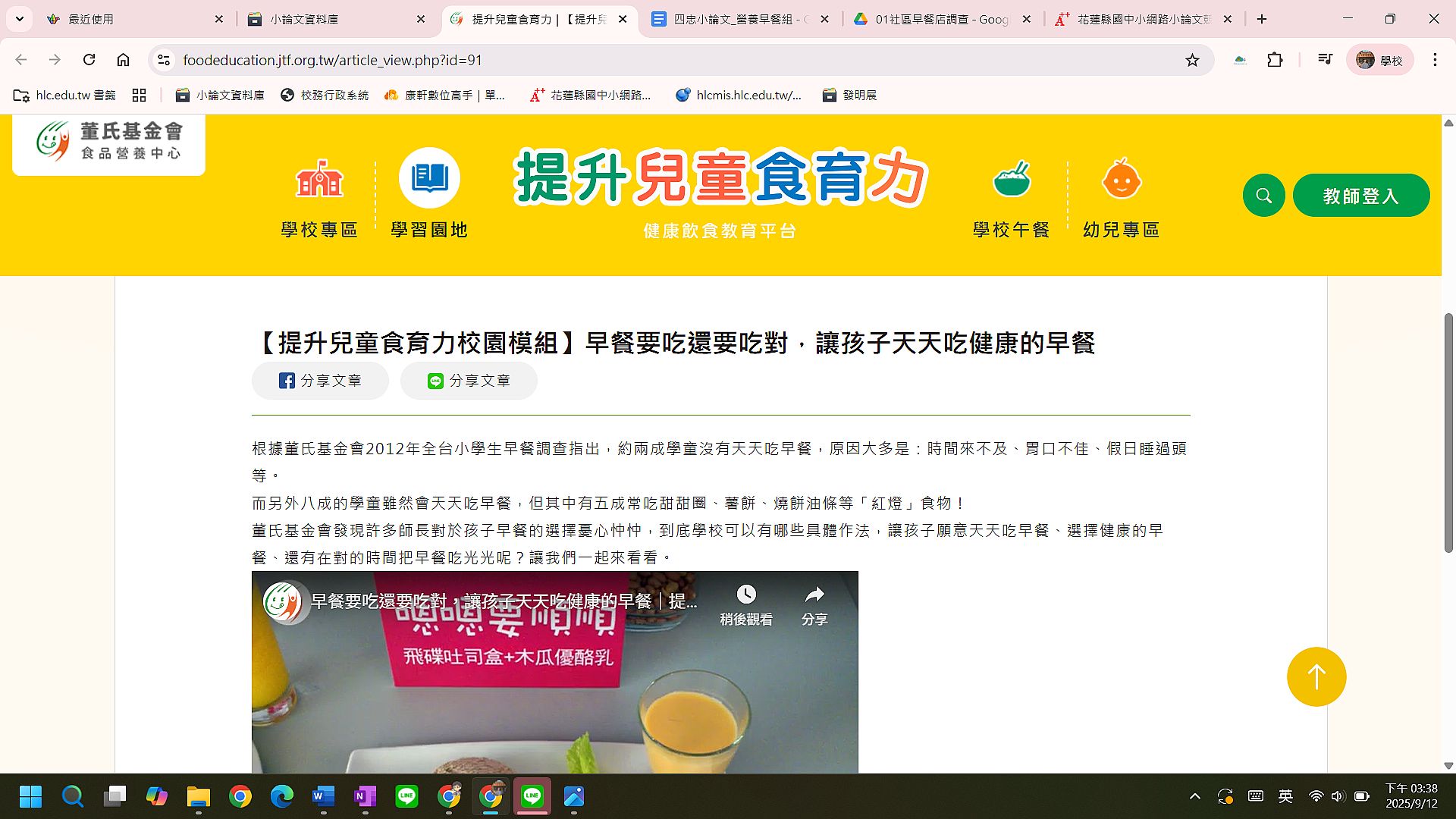Expand the tab search dropdown arrow
Screen dimensions: 1456x819
coord(20,19)
